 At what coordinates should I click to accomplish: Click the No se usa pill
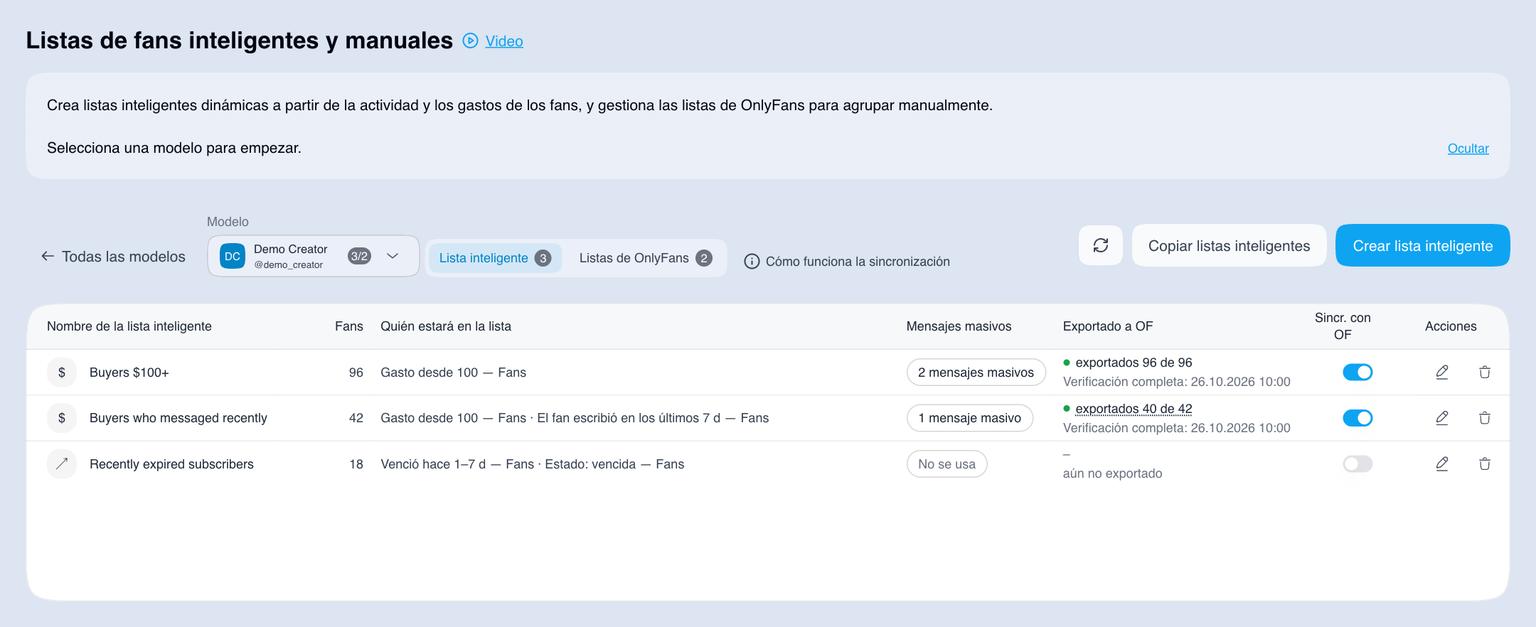(x=947, y=464)
